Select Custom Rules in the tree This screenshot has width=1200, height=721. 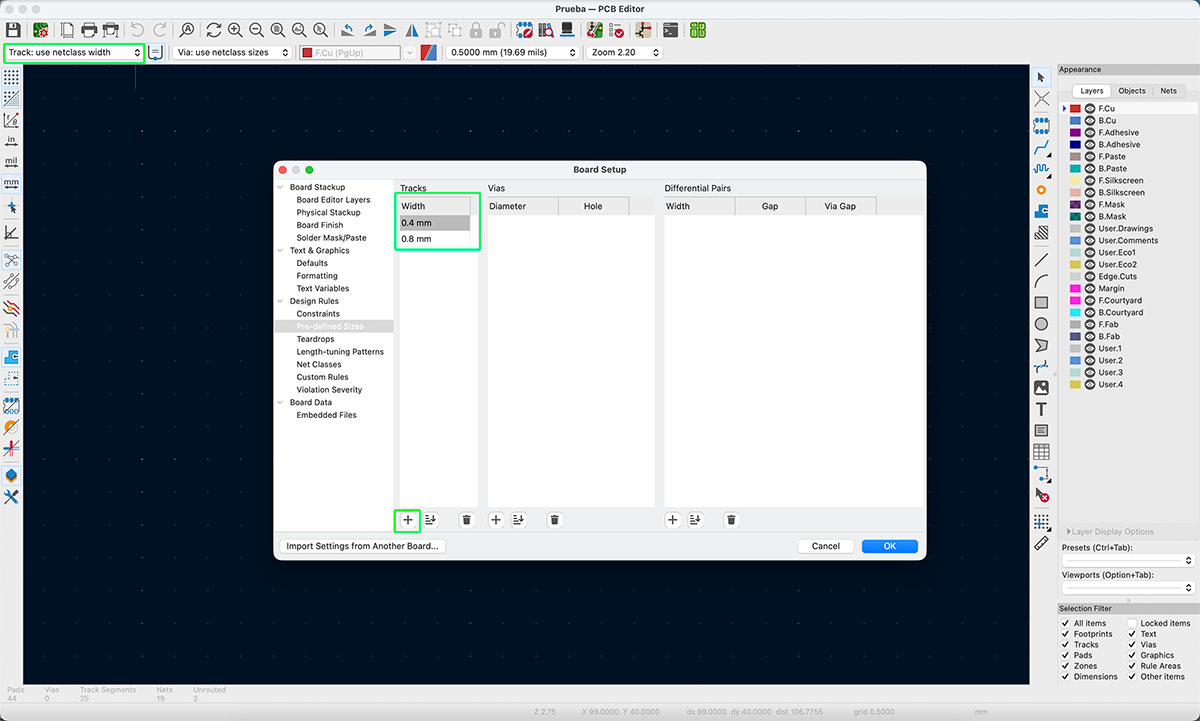coord(322,377)
